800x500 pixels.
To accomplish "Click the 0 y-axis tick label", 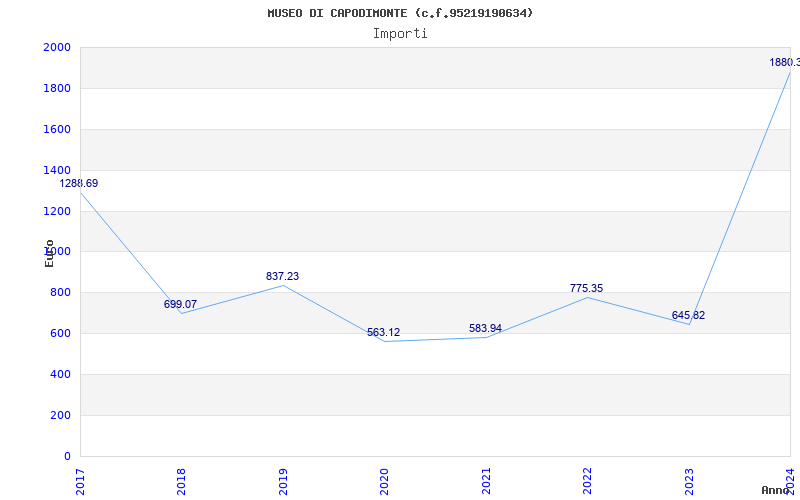I will 67,456.
